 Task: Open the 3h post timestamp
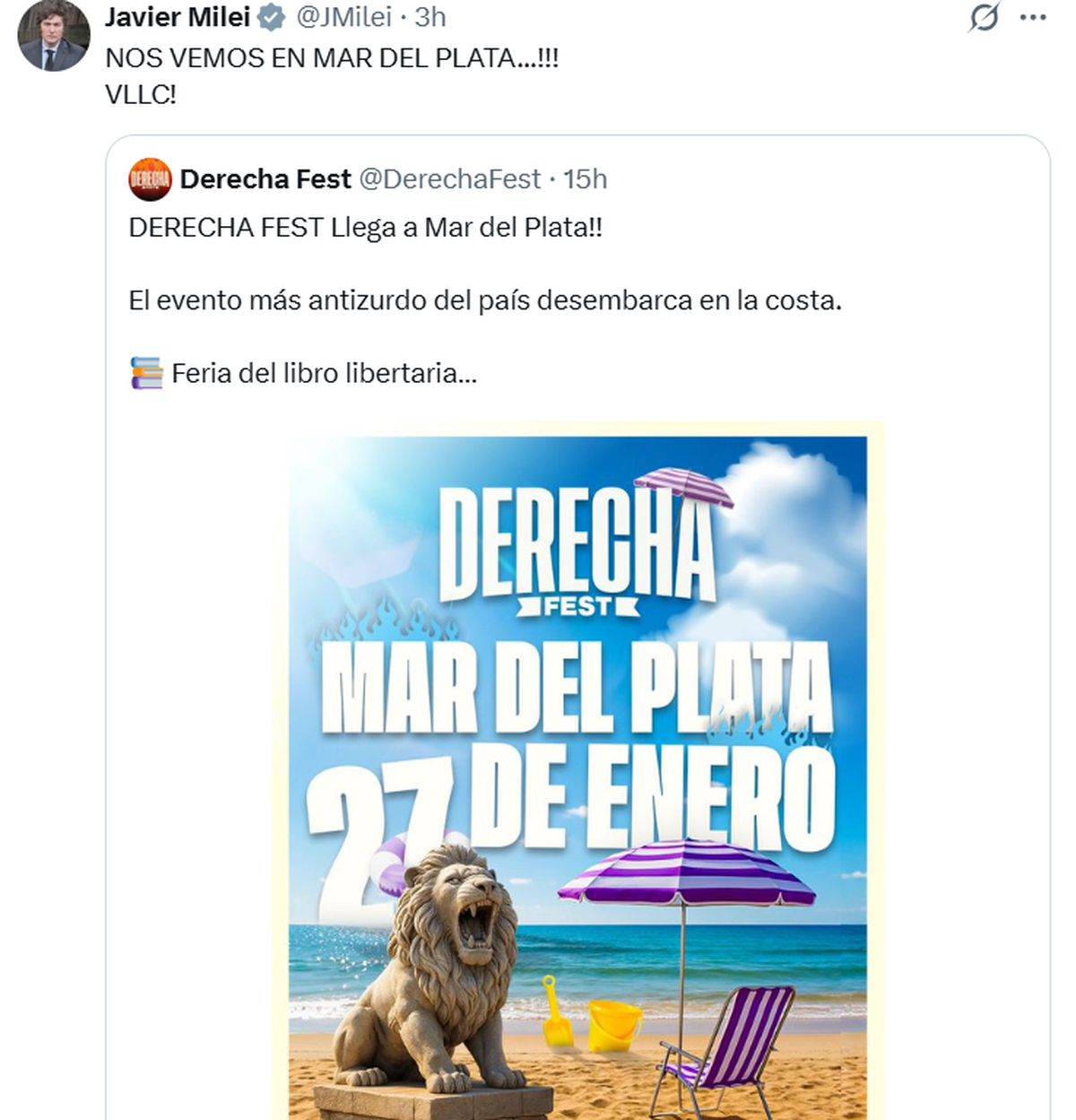pyautogui.click(x=430, y=17)
